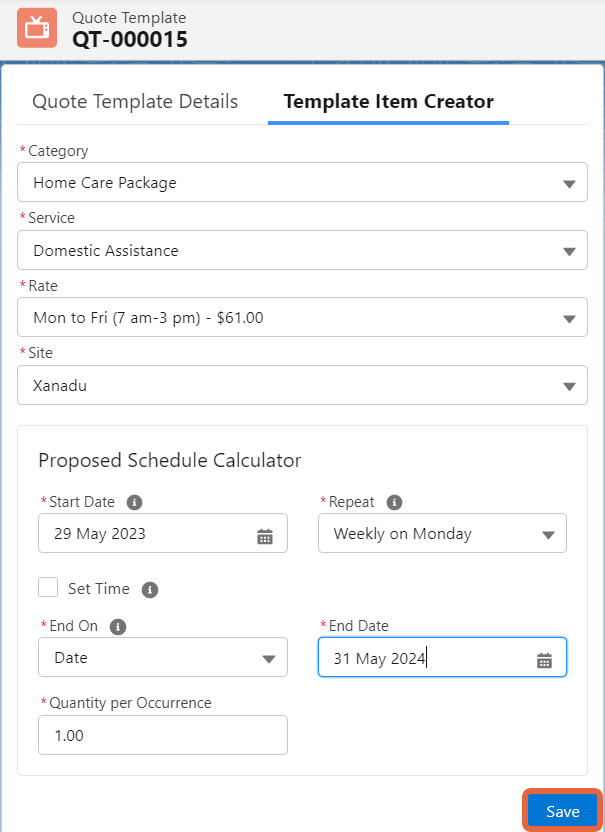Screen dimensions: 605x832
Task: Click the QT-000015 record title
Action: coord(129,40)
